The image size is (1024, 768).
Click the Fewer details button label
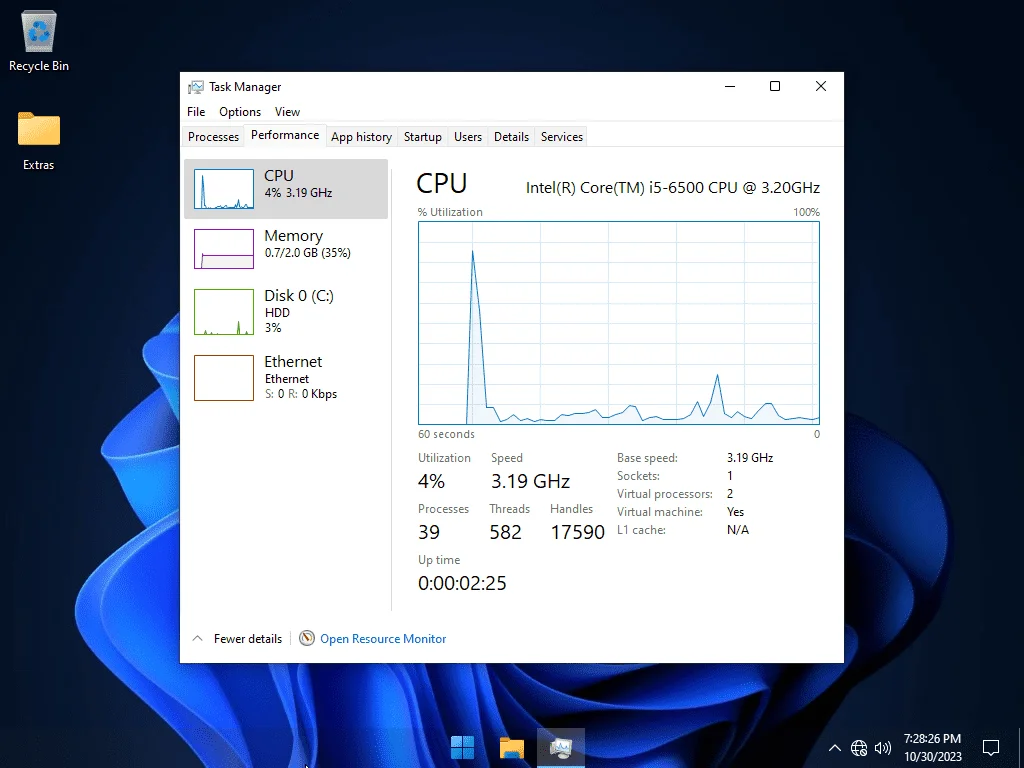248,639
